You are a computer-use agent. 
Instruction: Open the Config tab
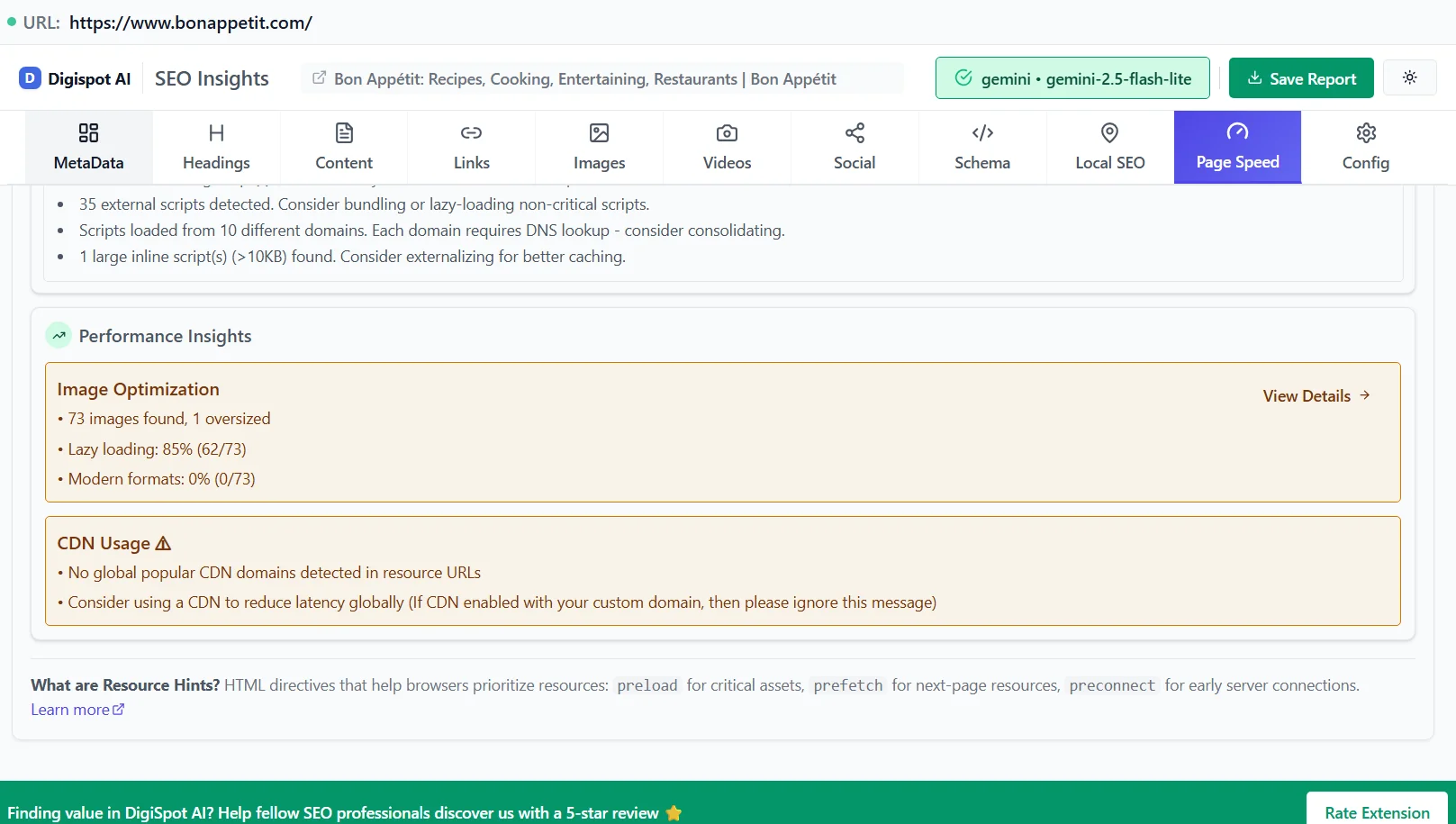(x=1366, y=147)
